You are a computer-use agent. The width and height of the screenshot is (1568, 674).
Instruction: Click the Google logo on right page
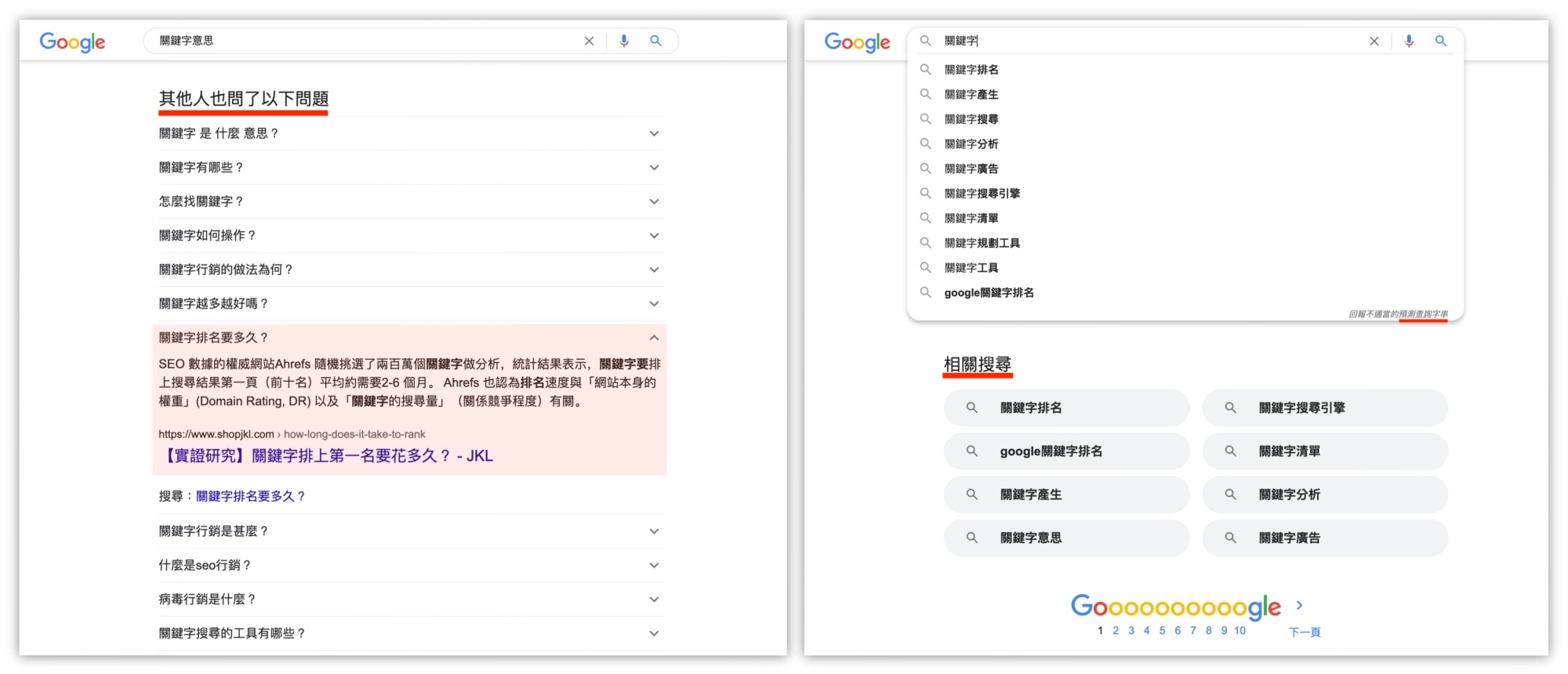(x=857, y=42)
